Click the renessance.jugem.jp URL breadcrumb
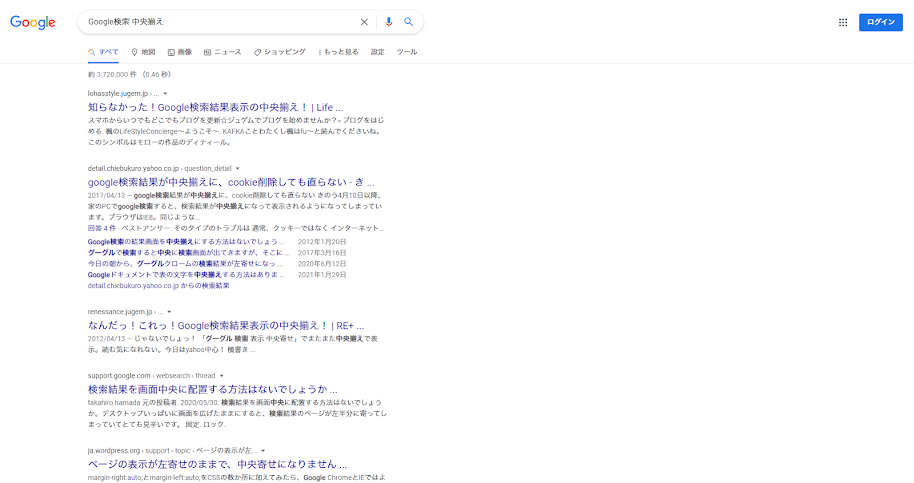This screenshot has height=483, width=914. 125,312
